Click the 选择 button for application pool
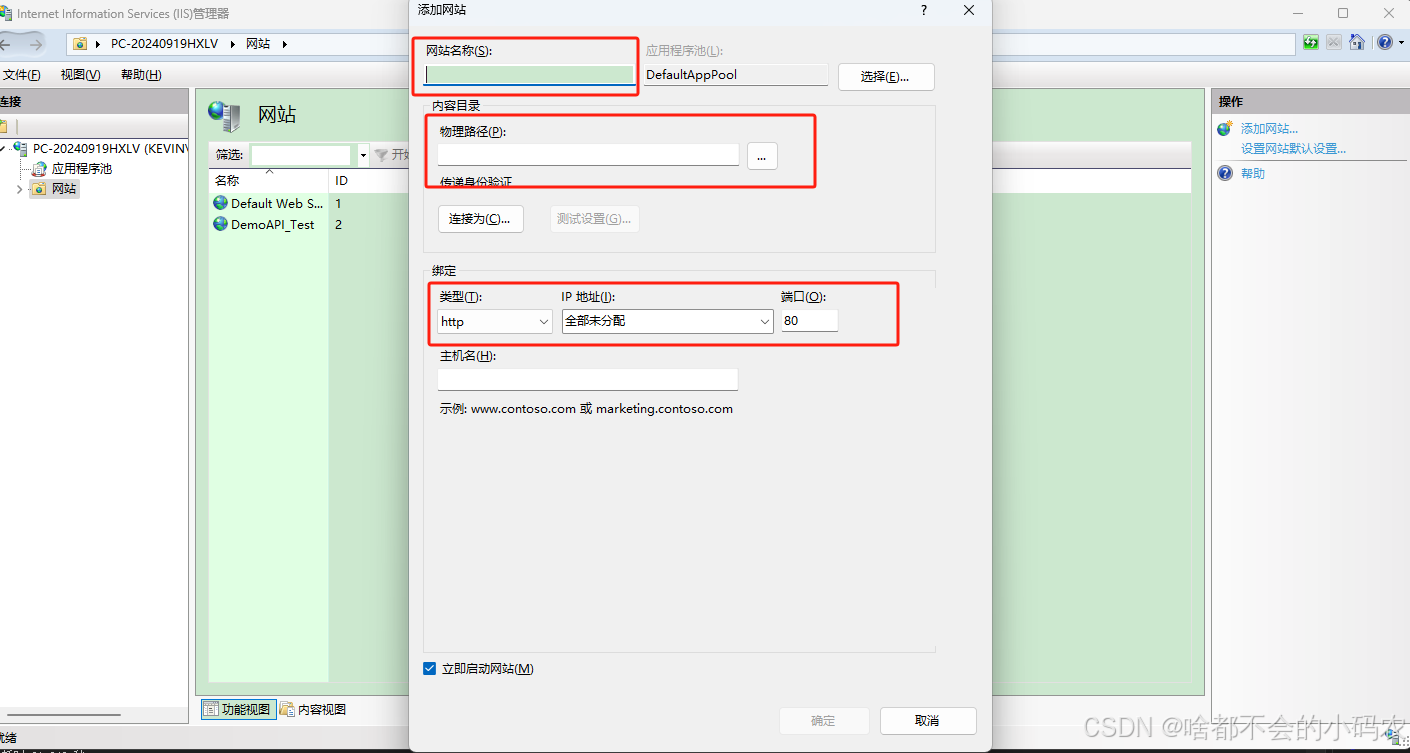 (885, 76)
